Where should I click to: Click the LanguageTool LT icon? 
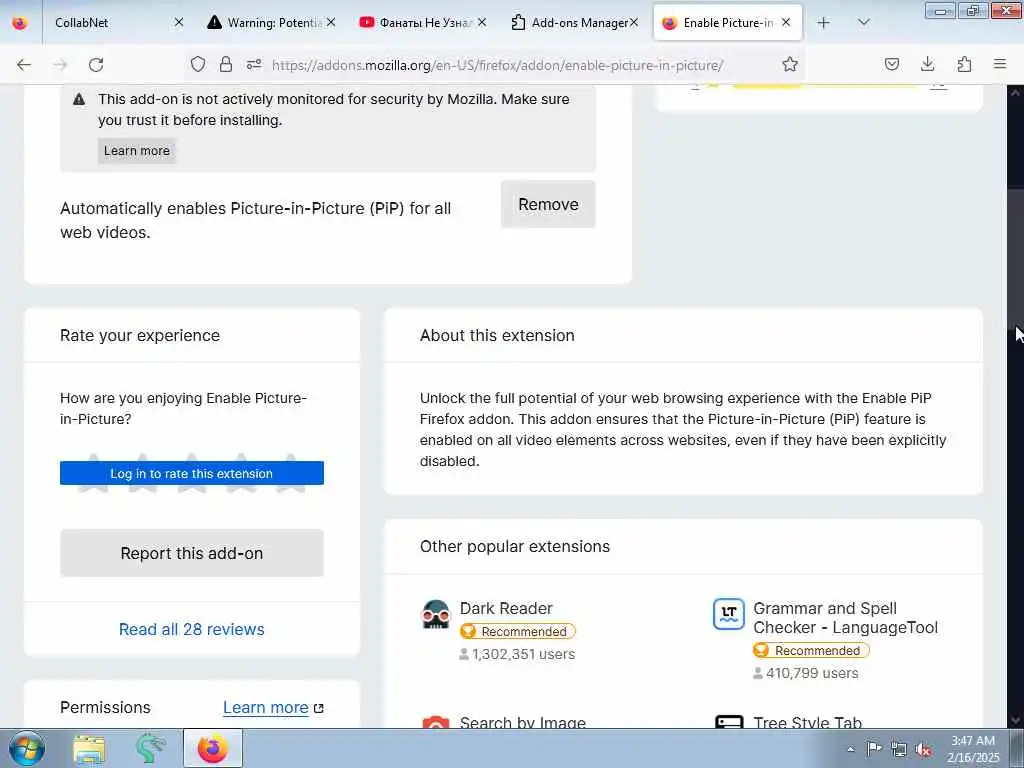coord(729,614)
